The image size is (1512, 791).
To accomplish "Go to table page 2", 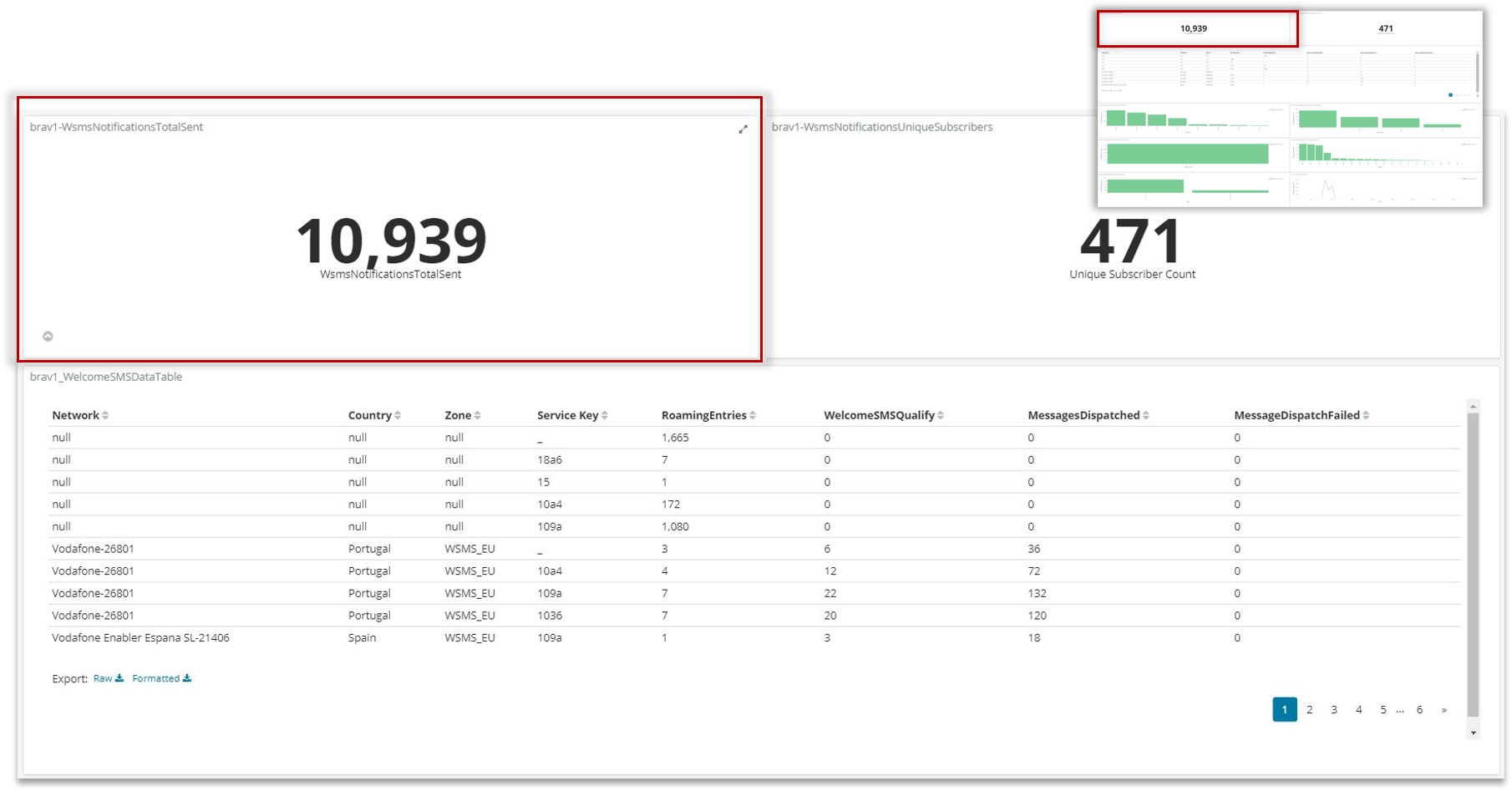I will pos(1309,710).
